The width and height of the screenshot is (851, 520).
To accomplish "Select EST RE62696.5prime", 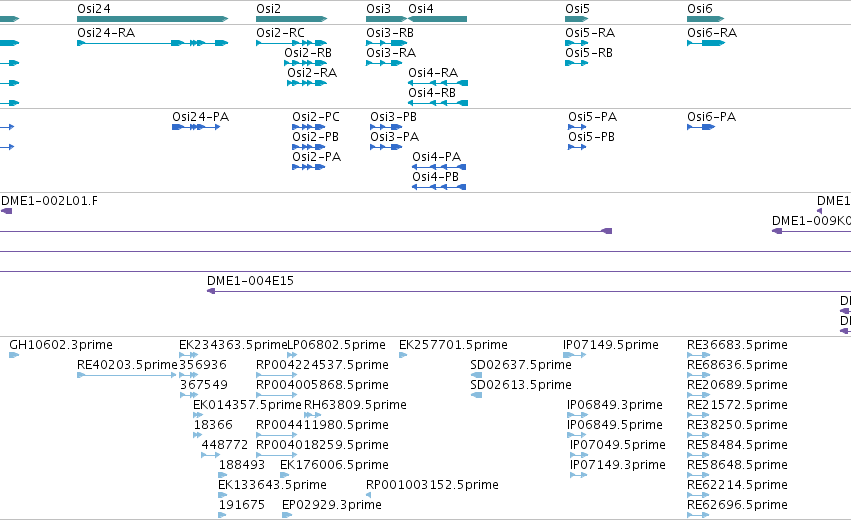I will [x=698, y=515].
